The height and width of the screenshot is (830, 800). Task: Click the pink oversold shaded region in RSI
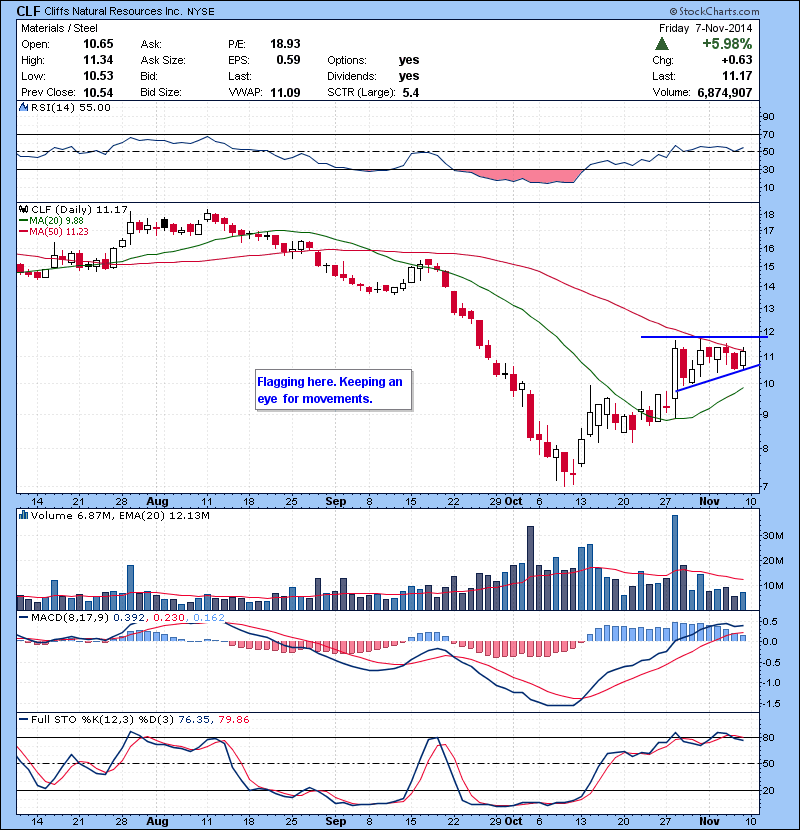click(x=522, y=176)
